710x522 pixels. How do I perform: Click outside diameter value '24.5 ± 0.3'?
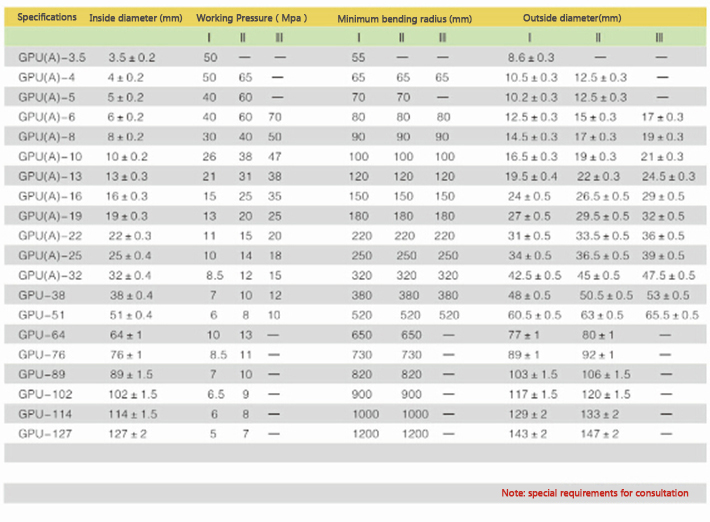coord(668,177)
